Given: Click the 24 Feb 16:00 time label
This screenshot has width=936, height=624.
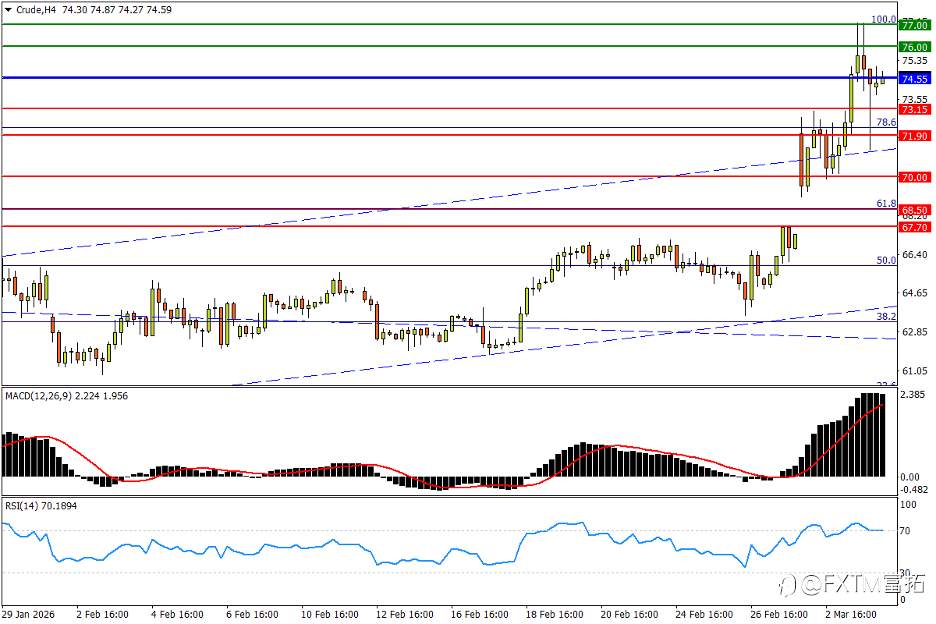Looking at the screenshot, I should [704, 614].
